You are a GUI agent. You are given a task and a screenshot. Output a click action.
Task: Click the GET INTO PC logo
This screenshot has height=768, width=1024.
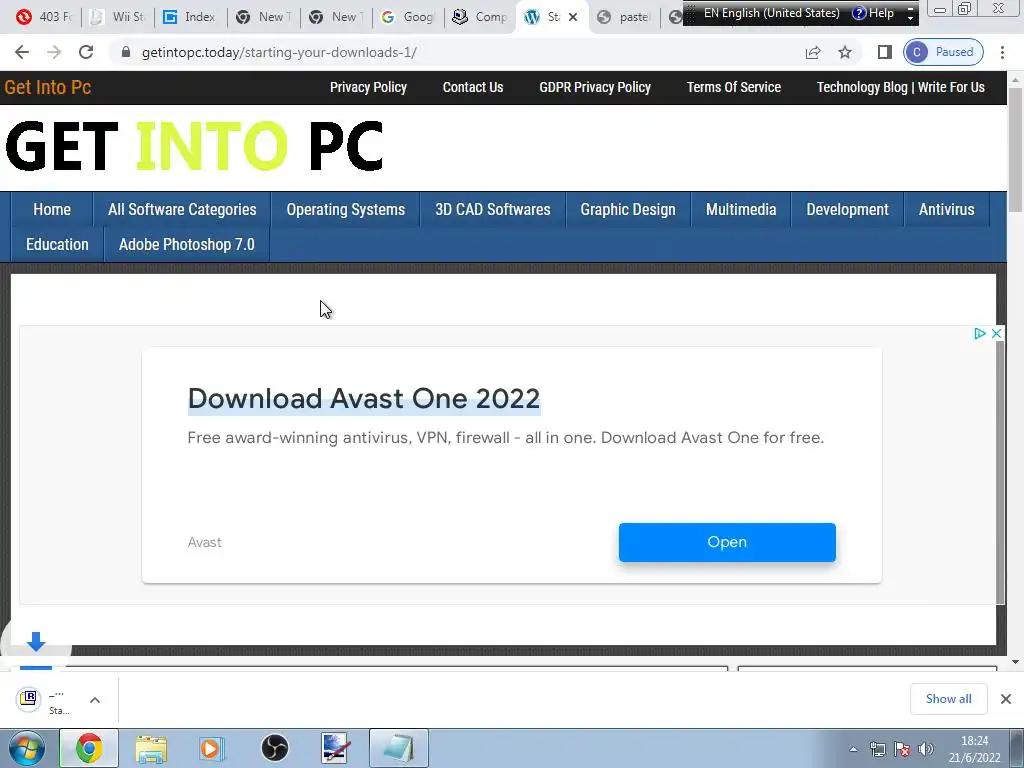[194, 147]
